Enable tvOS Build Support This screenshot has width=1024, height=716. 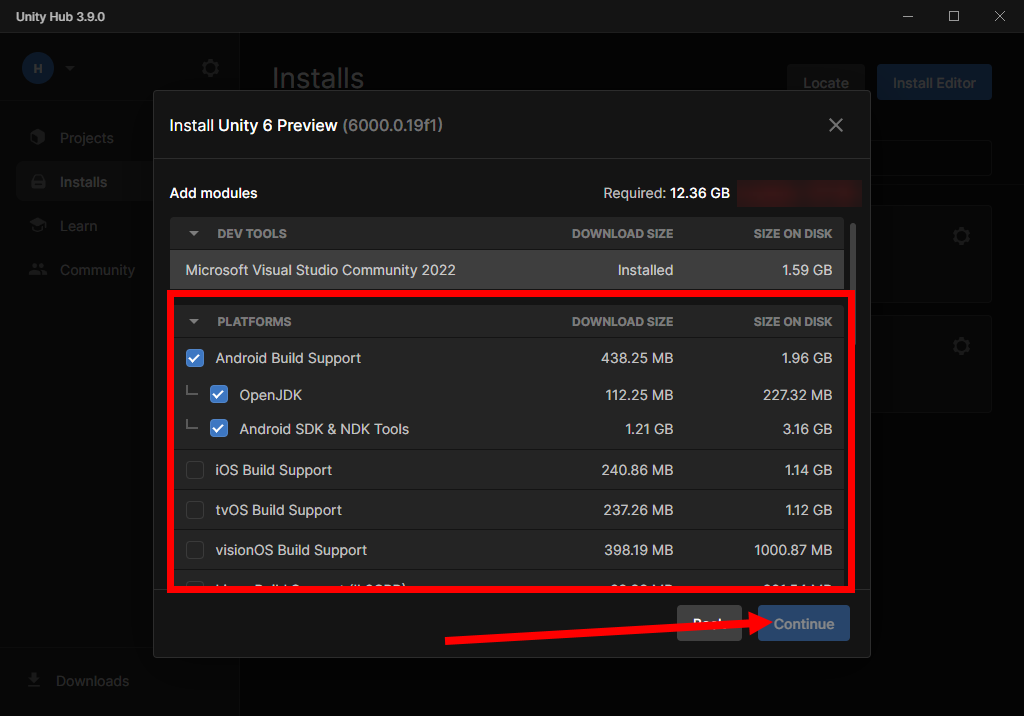point(195,510)
